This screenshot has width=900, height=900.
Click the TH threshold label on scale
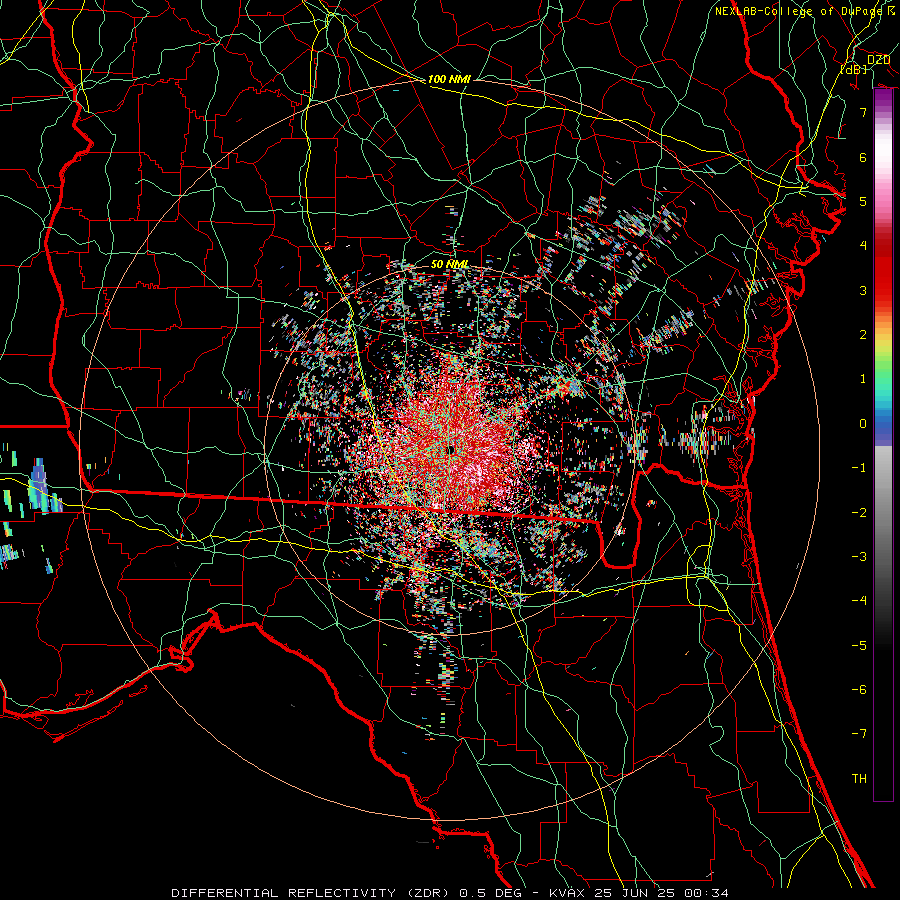coord(859,779)
